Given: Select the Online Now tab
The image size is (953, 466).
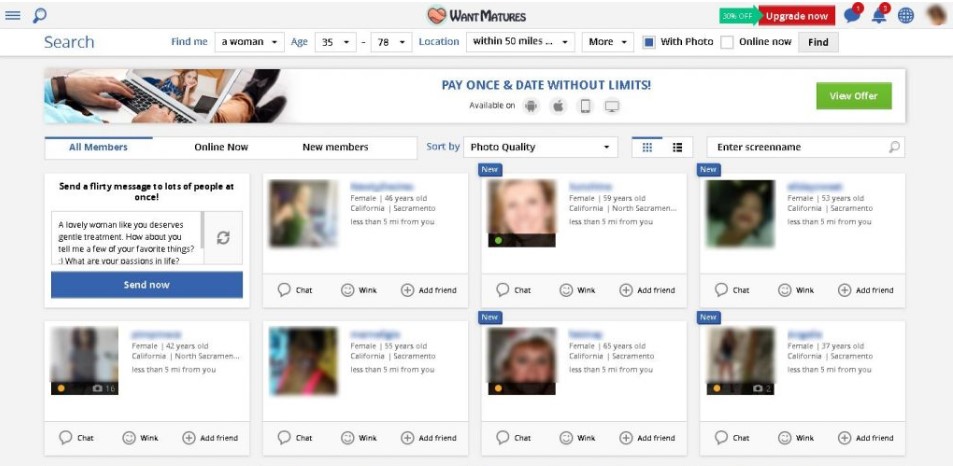Looking at the screenshot, I should click(221, 147).
